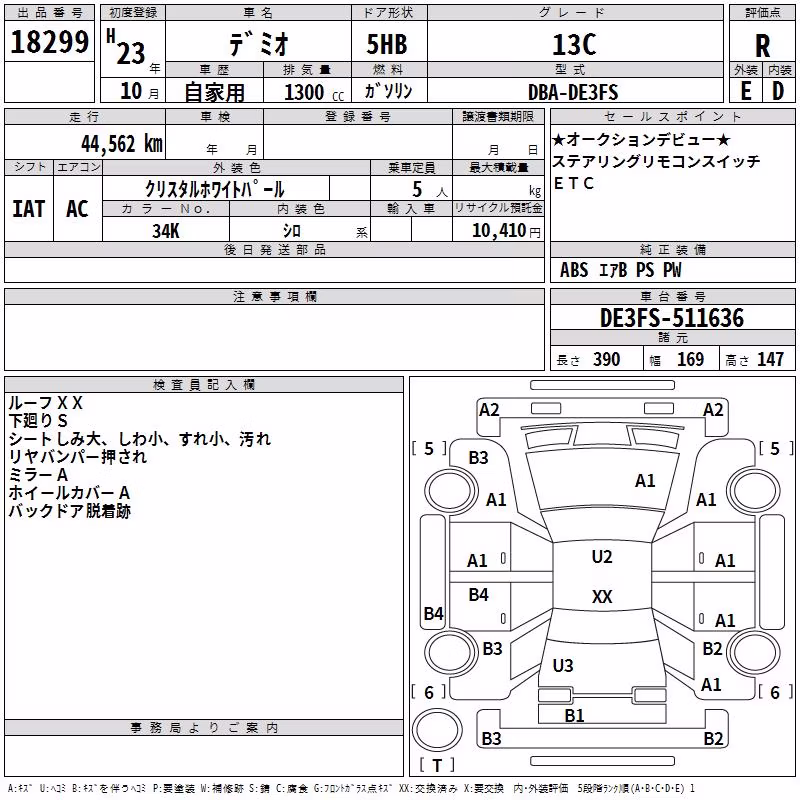Click the width value 169
This screenshot has width=800, height=800.
pos(690,360)
